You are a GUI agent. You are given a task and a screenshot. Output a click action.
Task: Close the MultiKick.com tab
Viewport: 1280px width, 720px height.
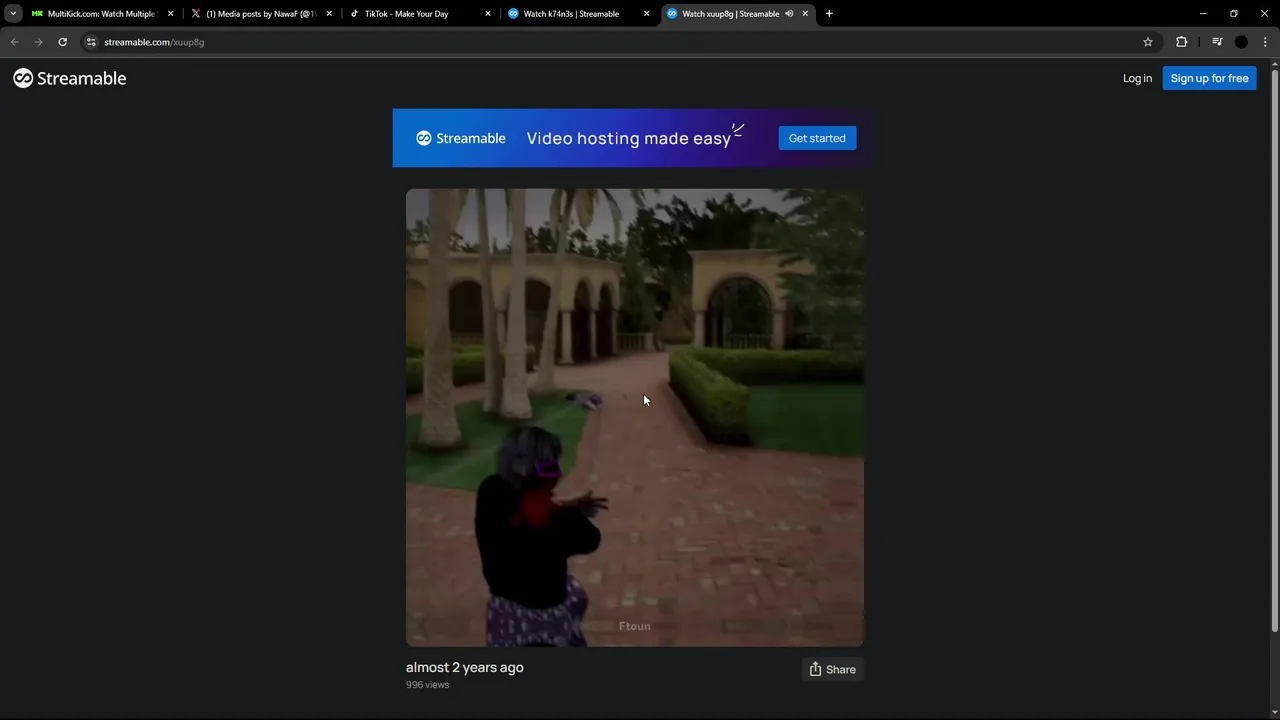point(170,14)
